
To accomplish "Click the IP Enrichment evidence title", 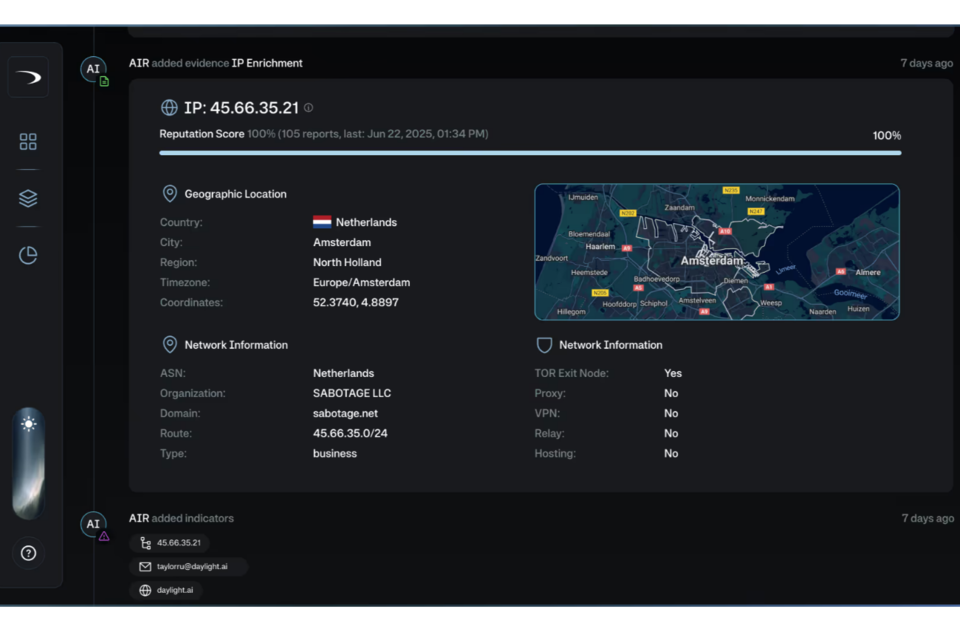I will [x=267, y=63].
